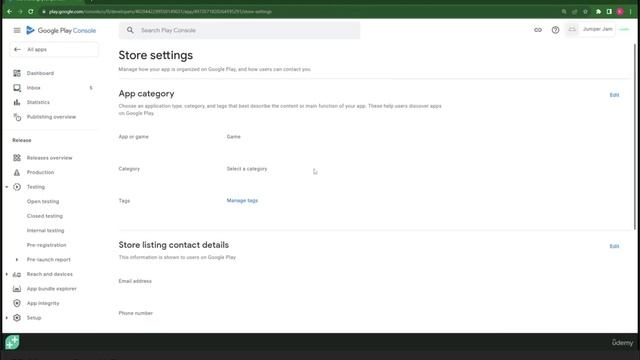Click the Store settings heading

(156, 55)
